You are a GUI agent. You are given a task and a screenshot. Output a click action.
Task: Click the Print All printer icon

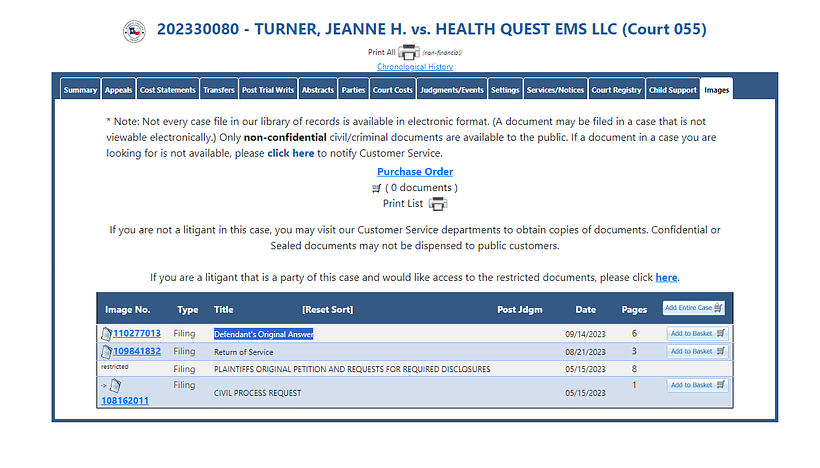(x=409, y=52)
